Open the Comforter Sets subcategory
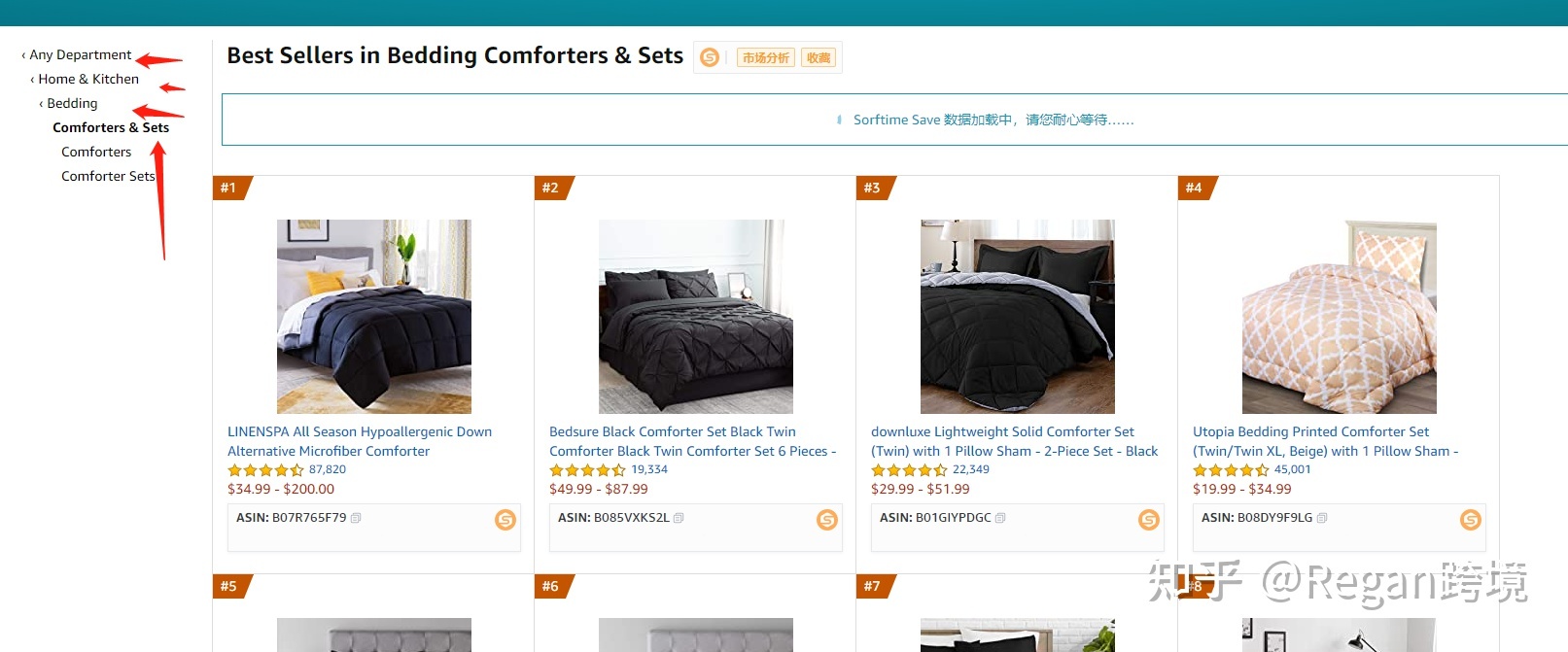Screen dimensions: 1568x652 pos(108,177)
